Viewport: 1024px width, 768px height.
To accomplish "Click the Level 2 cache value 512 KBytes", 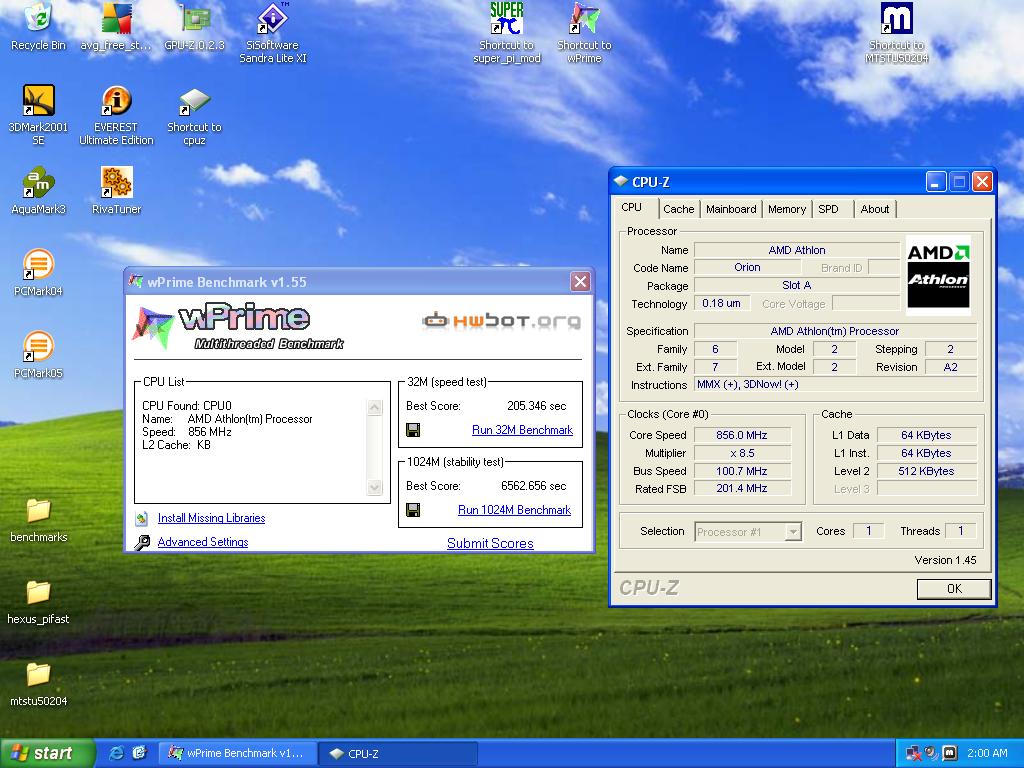I will pyautogui.click(x=926, y=471).
